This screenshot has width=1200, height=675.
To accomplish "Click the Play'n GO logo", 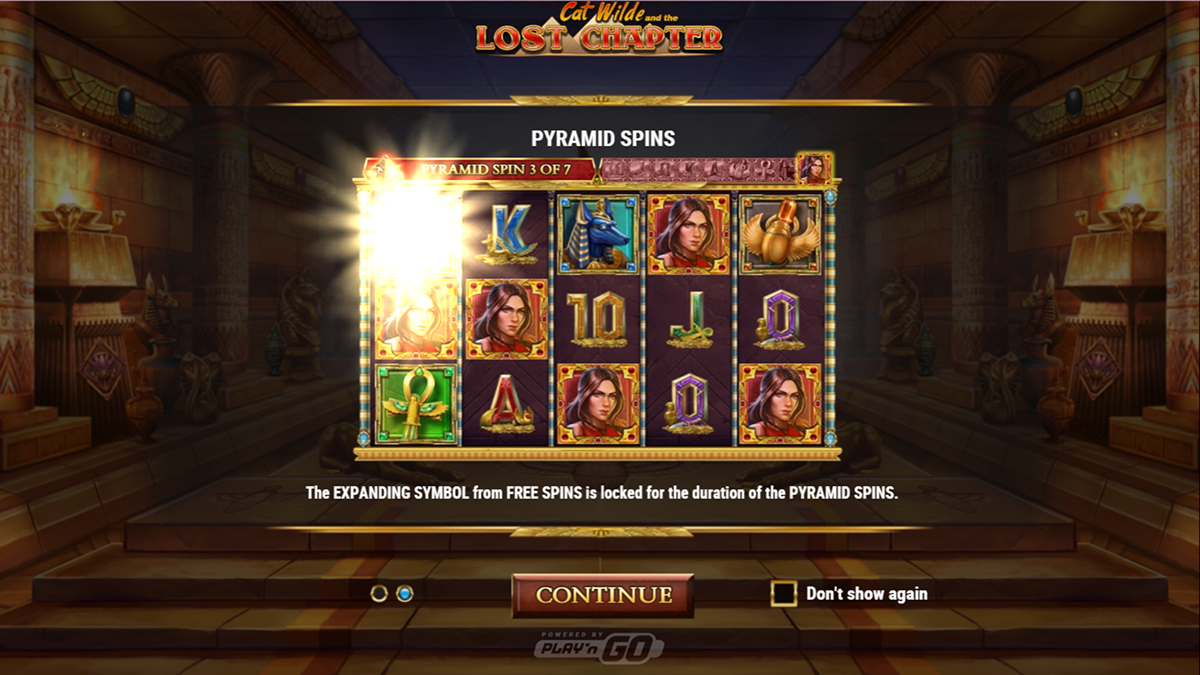I will (600, 645).
